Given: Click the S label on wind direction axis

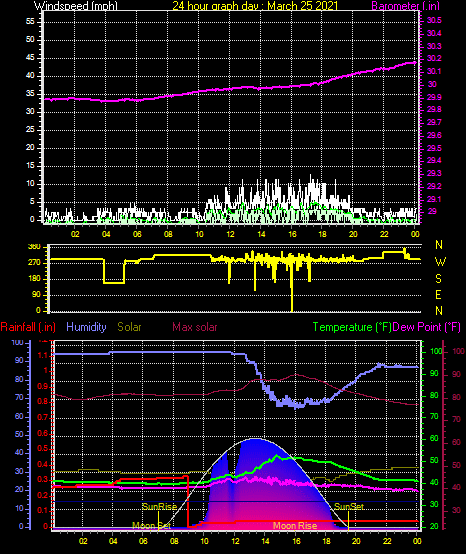Looking at the screenshot, I should click(438, 279).
